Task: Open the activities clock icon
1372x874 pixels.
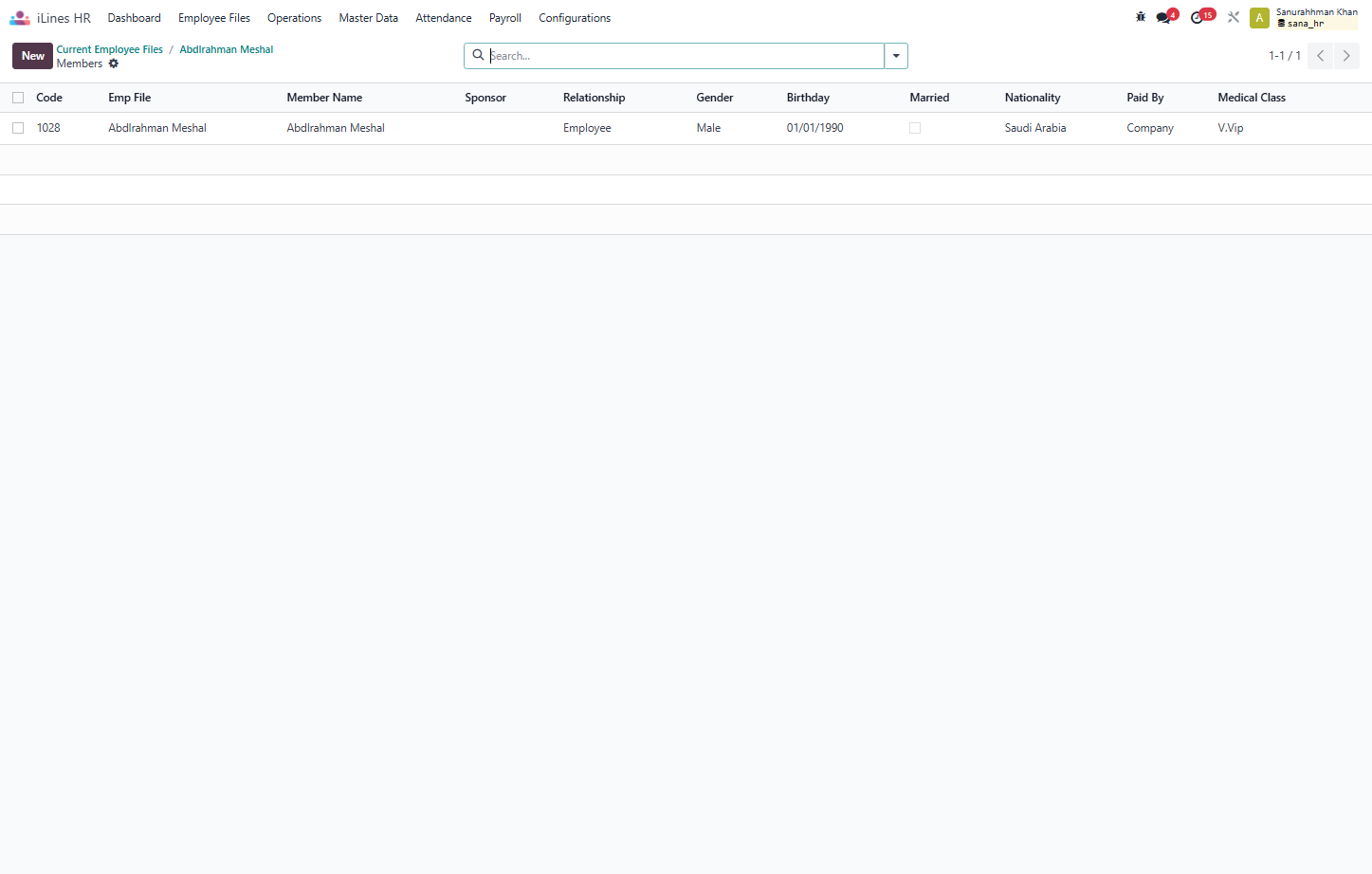Action: [x=1198, y=18]
